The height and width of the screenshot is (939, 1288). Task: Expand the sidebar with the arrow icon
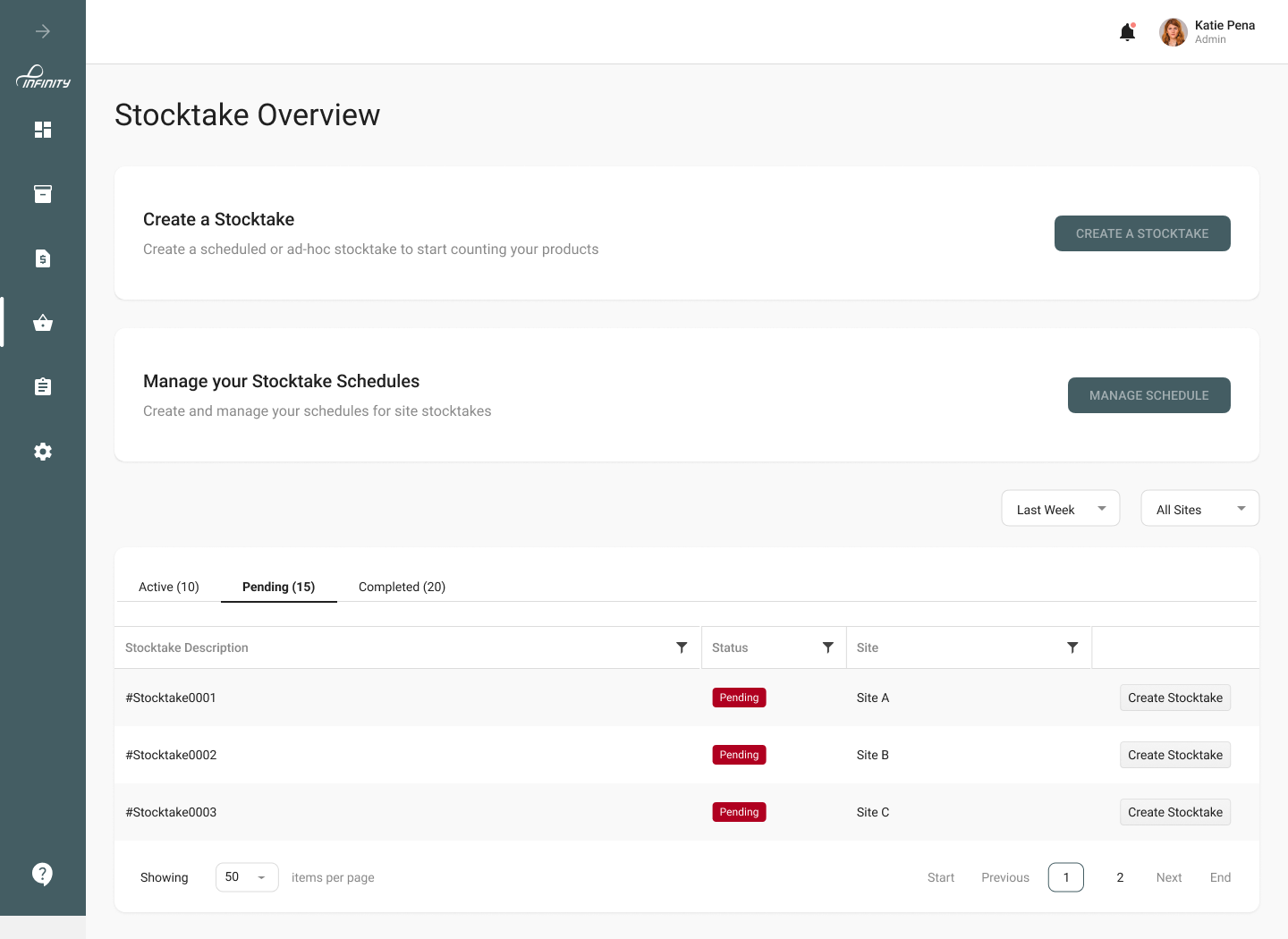(43, 31)
